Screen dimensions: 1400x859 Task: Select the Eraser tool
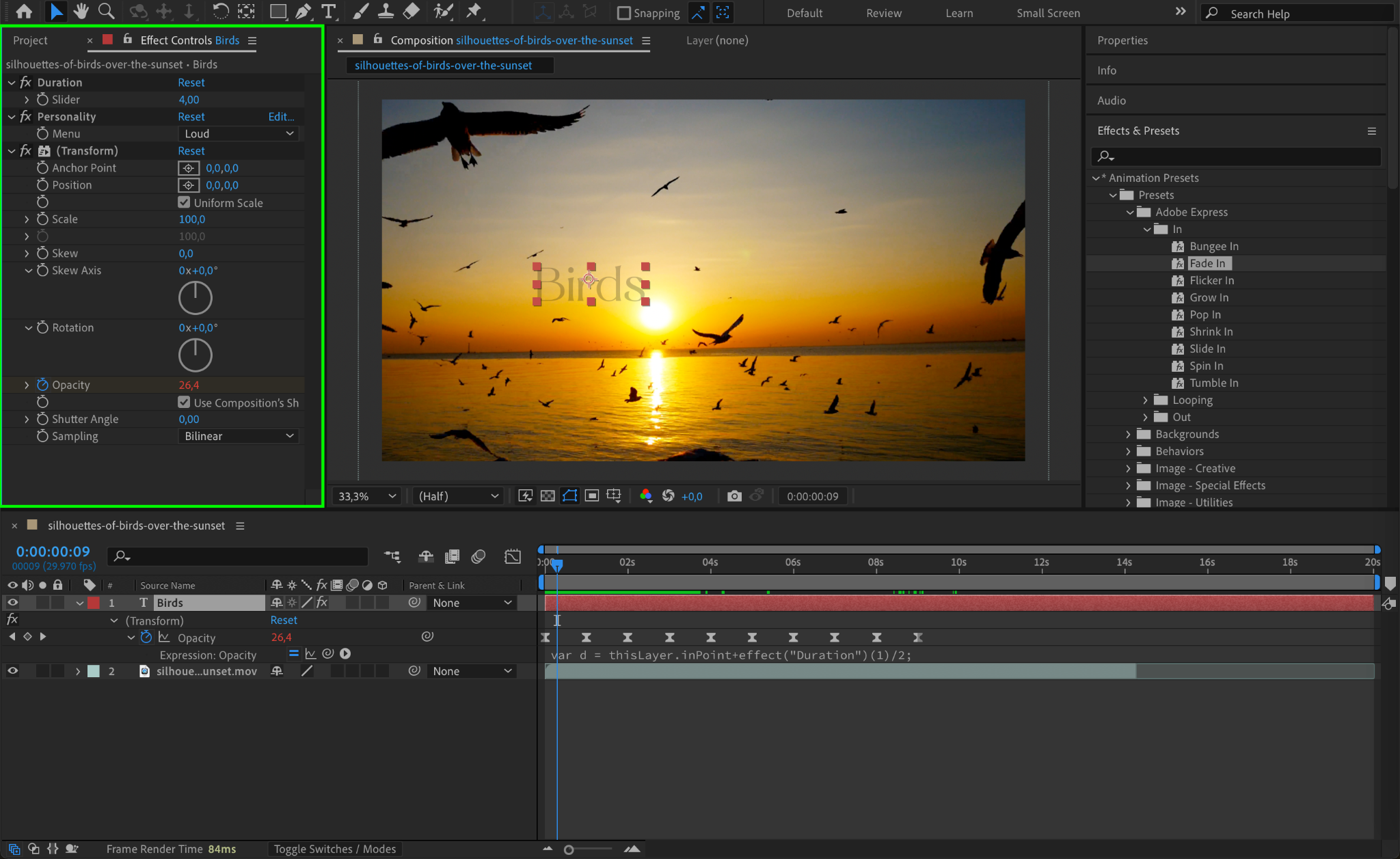[x=411, y=11]
